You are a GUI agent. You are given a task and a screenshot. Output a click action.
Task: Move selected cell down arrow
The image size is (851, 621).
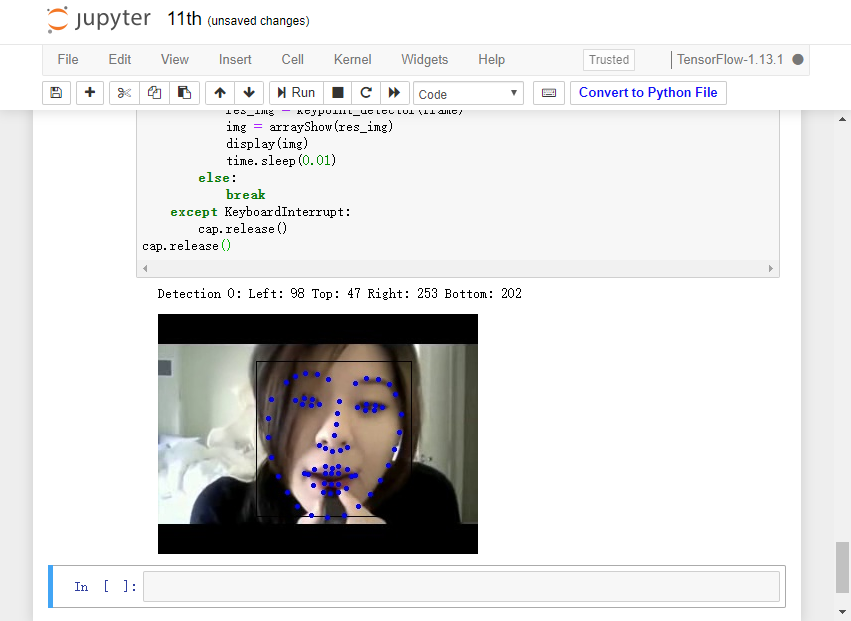[249, 93]
